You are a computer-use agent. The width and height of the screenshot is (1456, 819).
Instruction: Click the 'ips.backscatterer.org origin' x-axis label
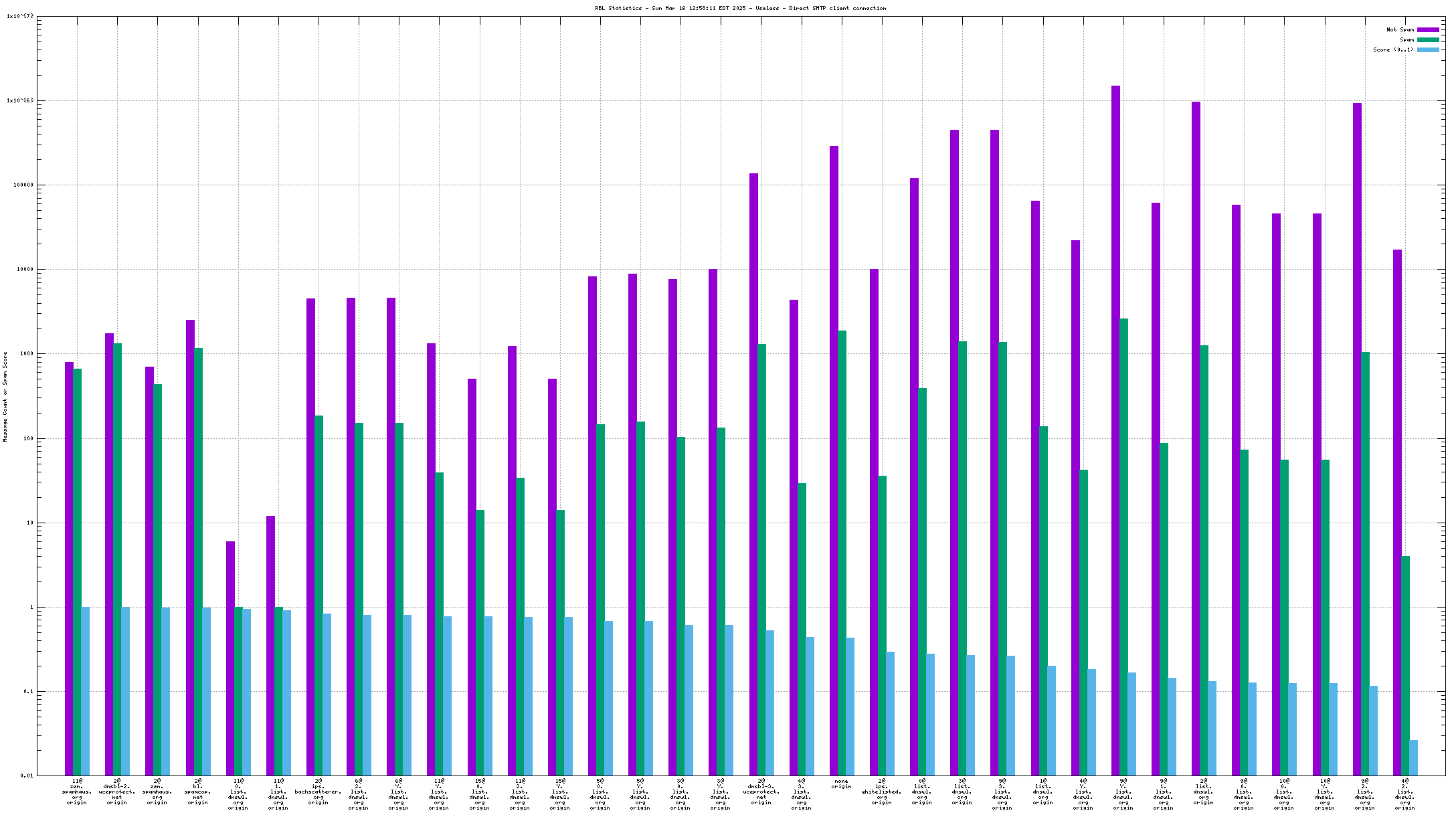(x=318, y=792)
